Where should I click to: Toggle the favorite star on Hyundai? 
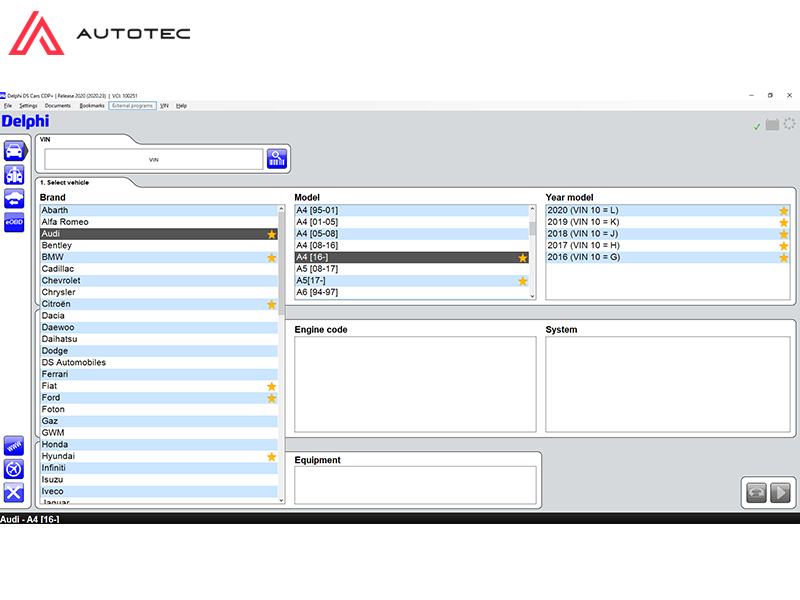(272, 457)
